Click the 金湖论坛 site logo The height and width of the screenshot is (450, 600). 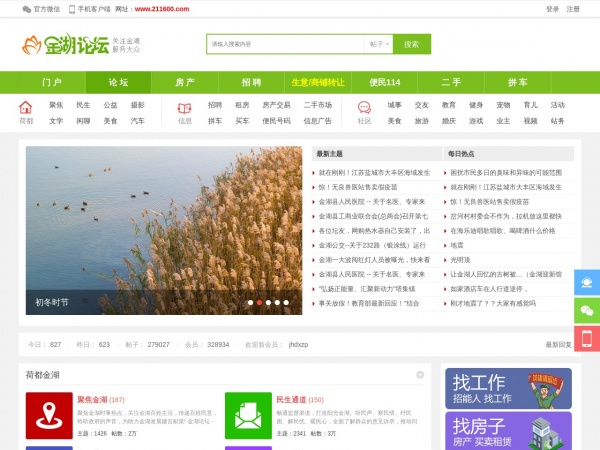pos(62,45)
